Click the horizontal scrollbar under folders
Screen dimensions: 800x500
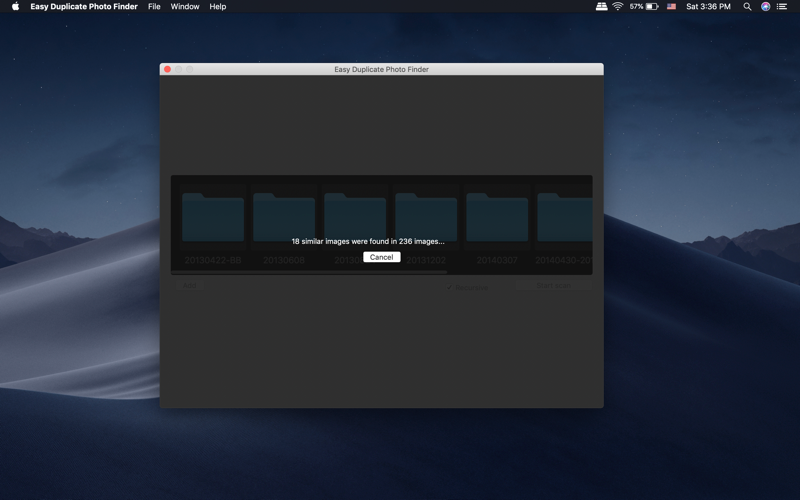point(309,272)
